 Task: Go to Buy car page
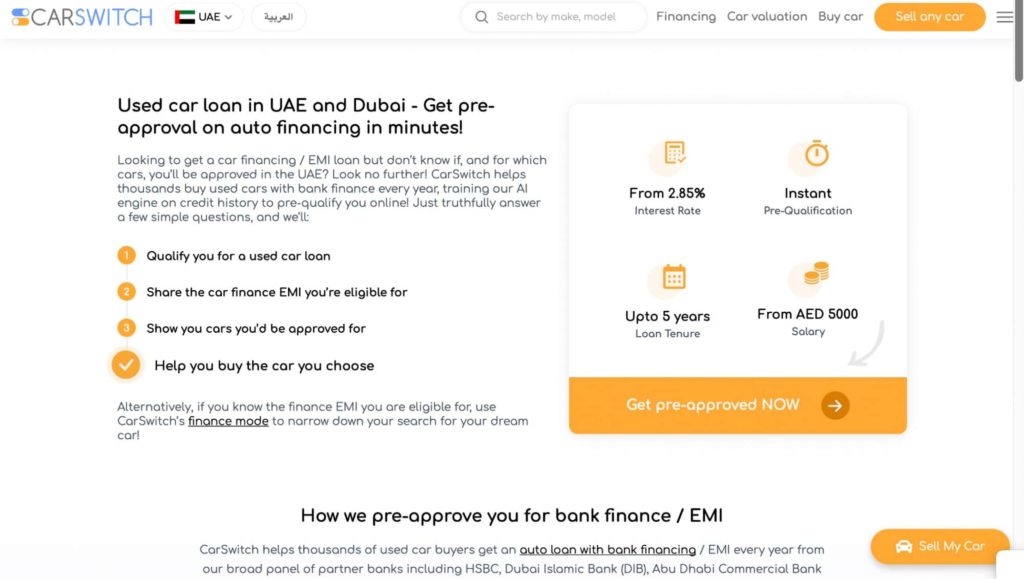click(840, 17)
